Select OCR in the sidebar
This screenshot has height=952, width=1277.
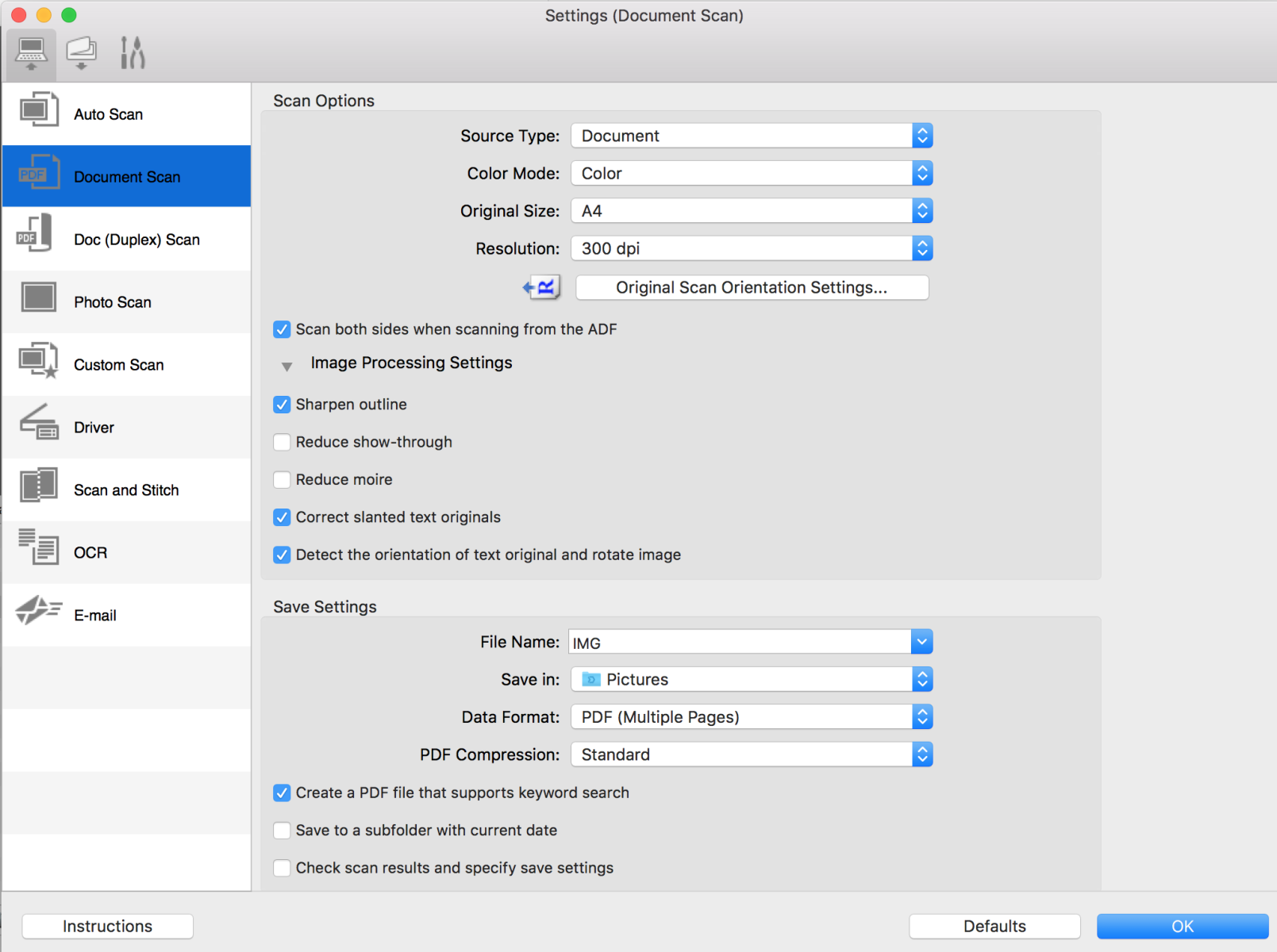tap(126, 552)
